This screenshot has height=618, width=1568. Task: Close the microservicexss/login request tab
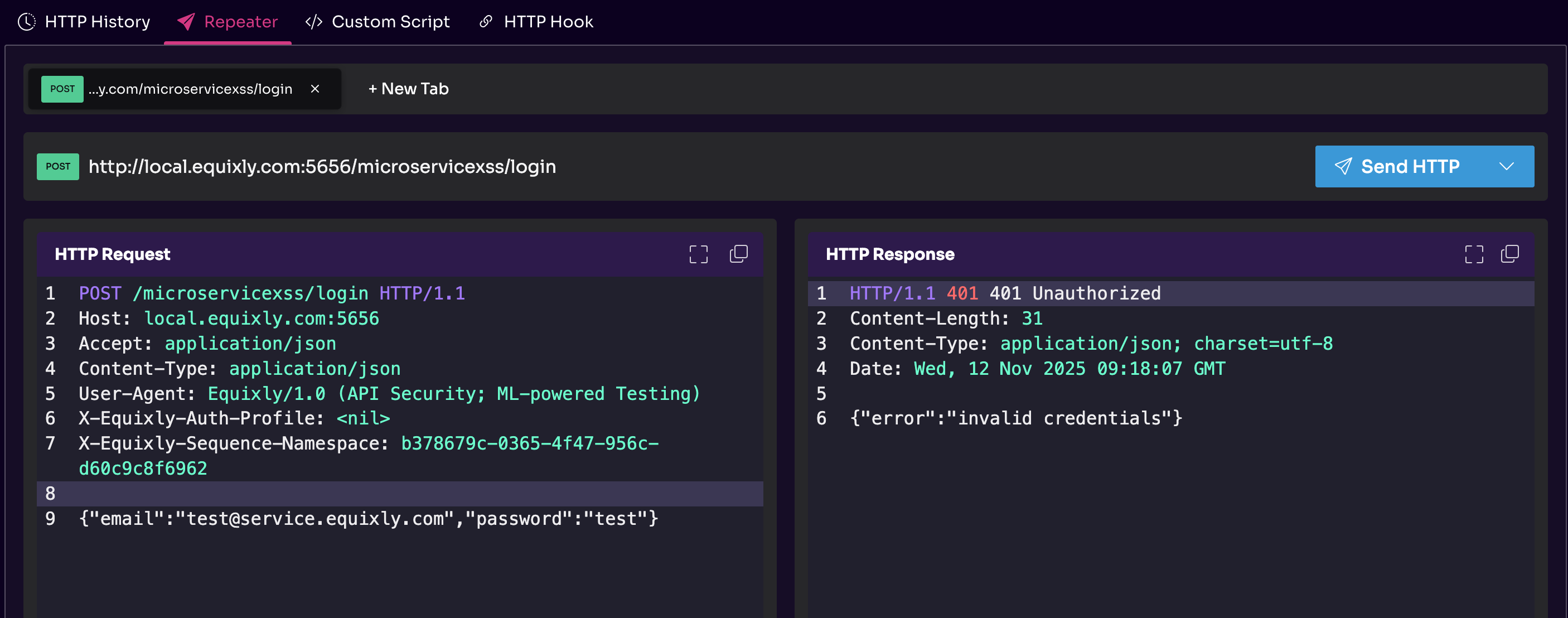point(314,89)
